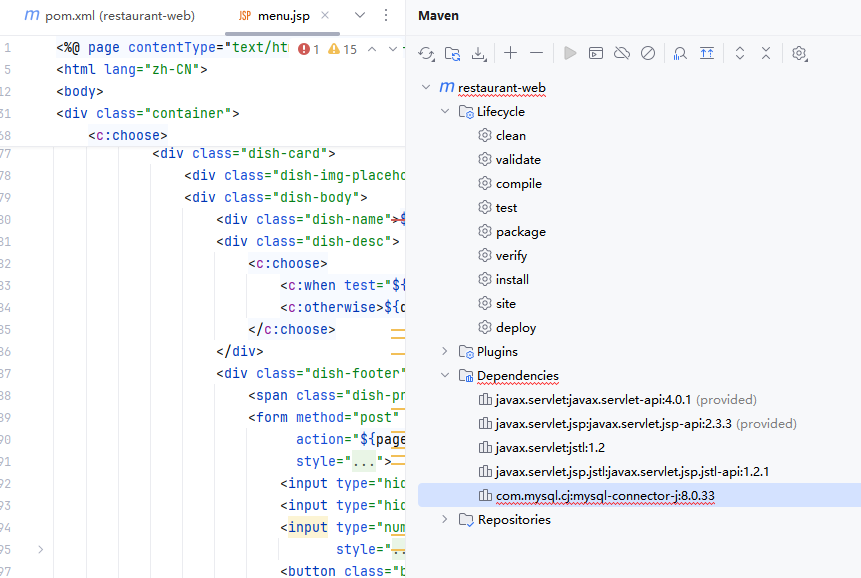
Task: Click the body tag sticky line
Action: point(80,92)
